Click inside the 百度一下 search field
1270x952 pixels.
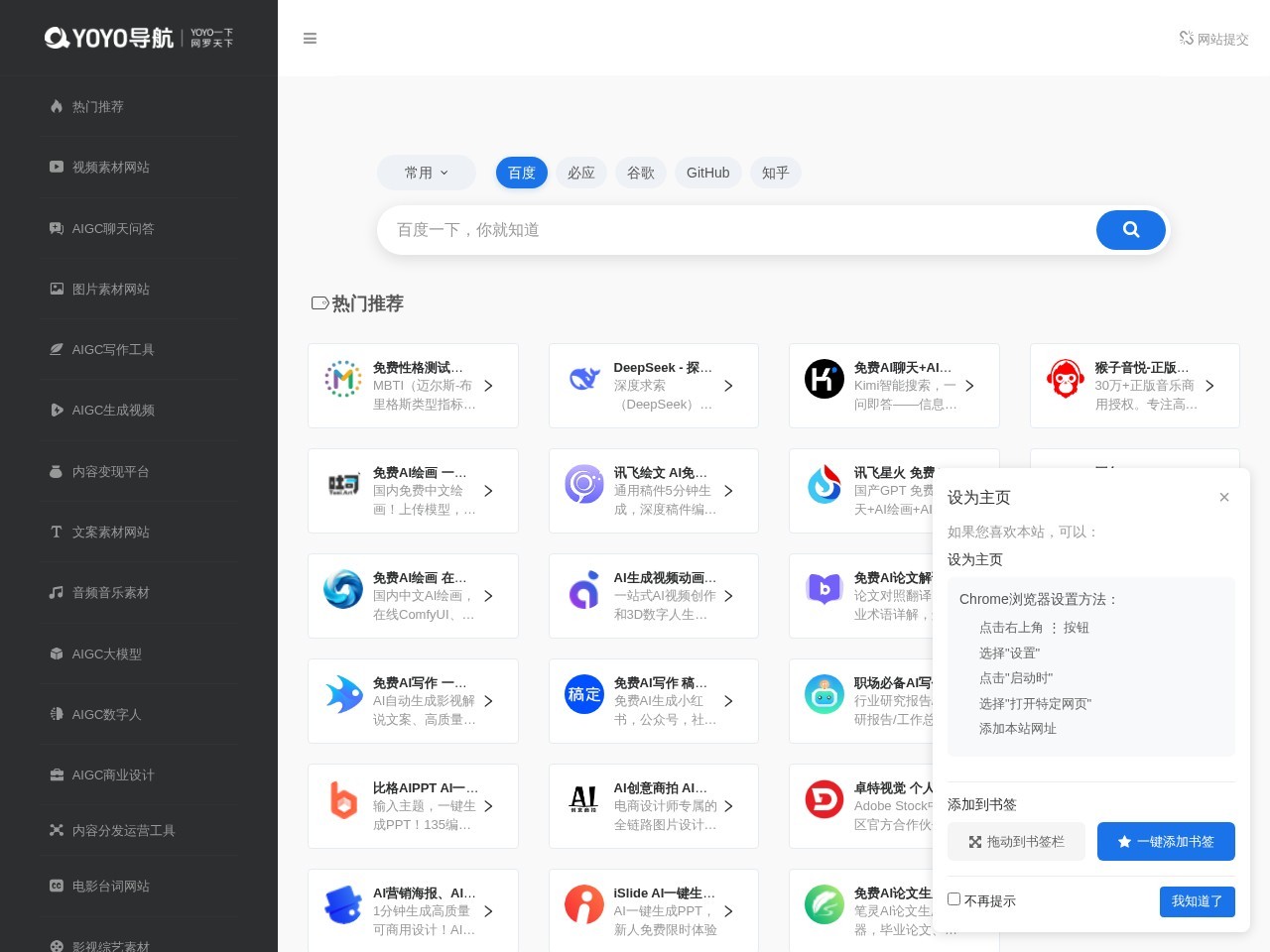[695, 229]
